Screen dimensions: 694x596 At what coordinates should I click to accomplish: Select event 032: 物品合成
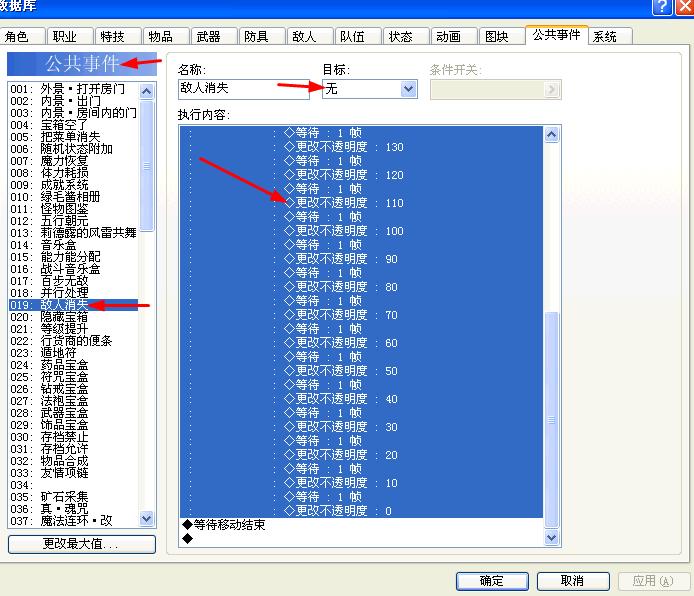(73, 461)
